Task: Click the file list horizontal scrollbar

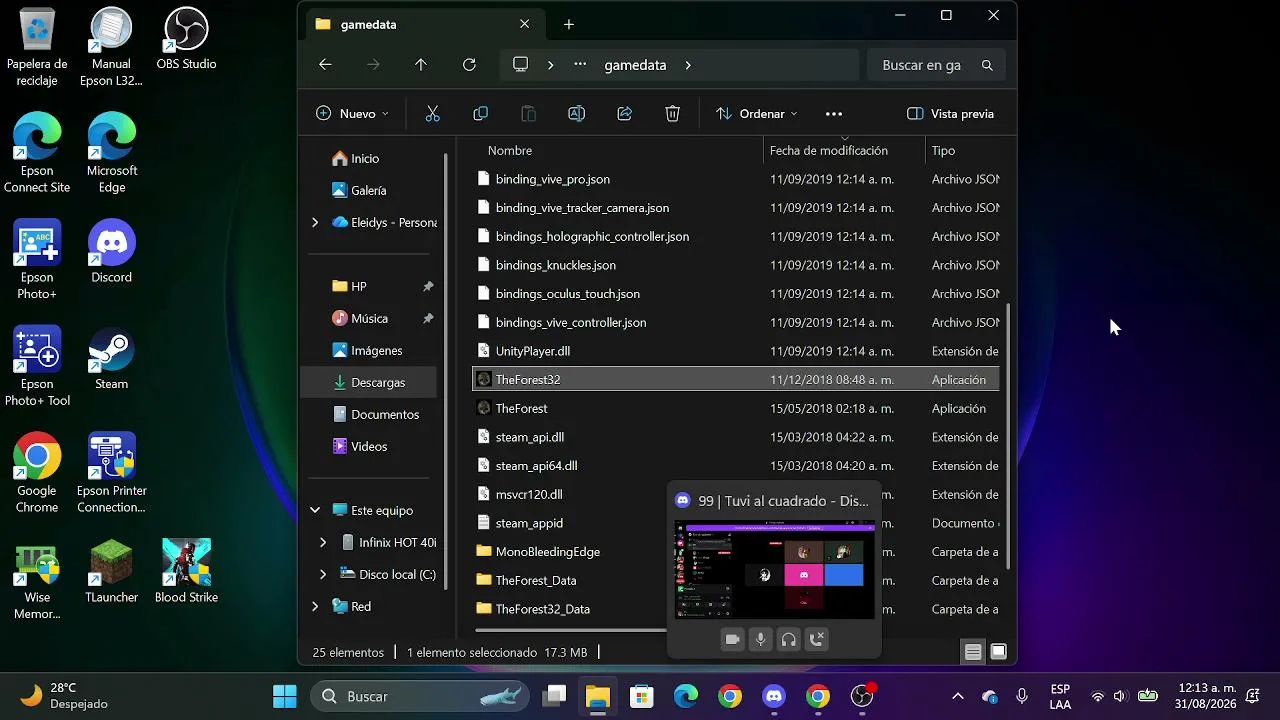Action: coord(571,630)
